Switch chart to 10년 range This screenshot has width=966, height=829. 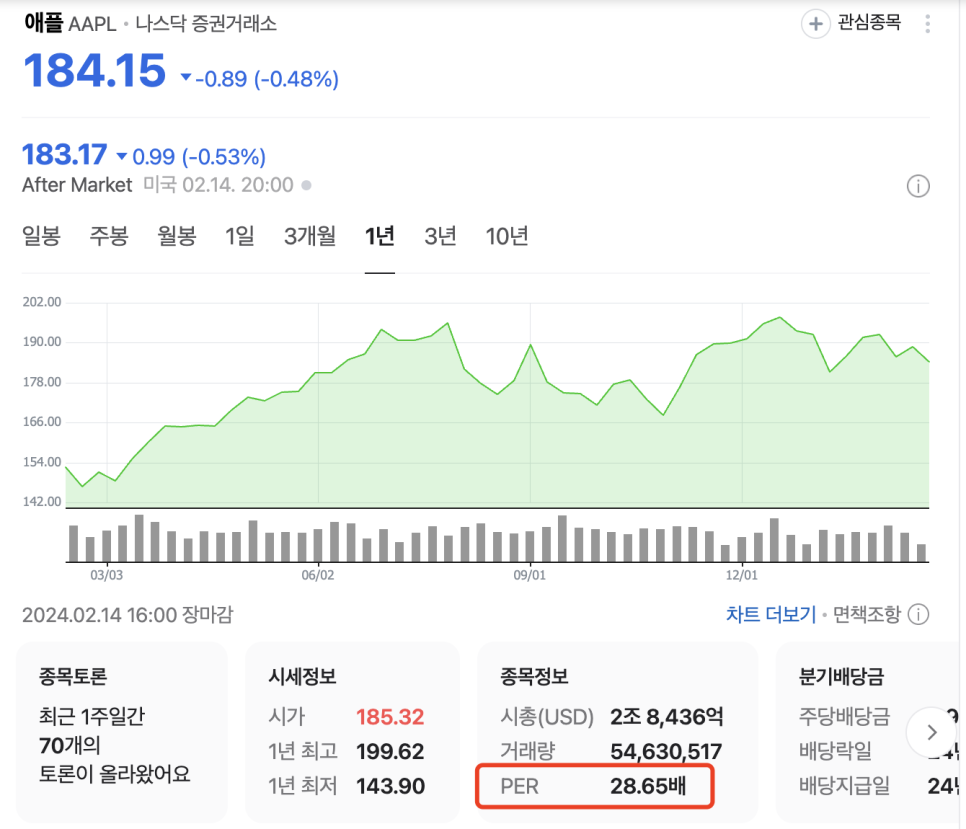(x=507, y=236)
